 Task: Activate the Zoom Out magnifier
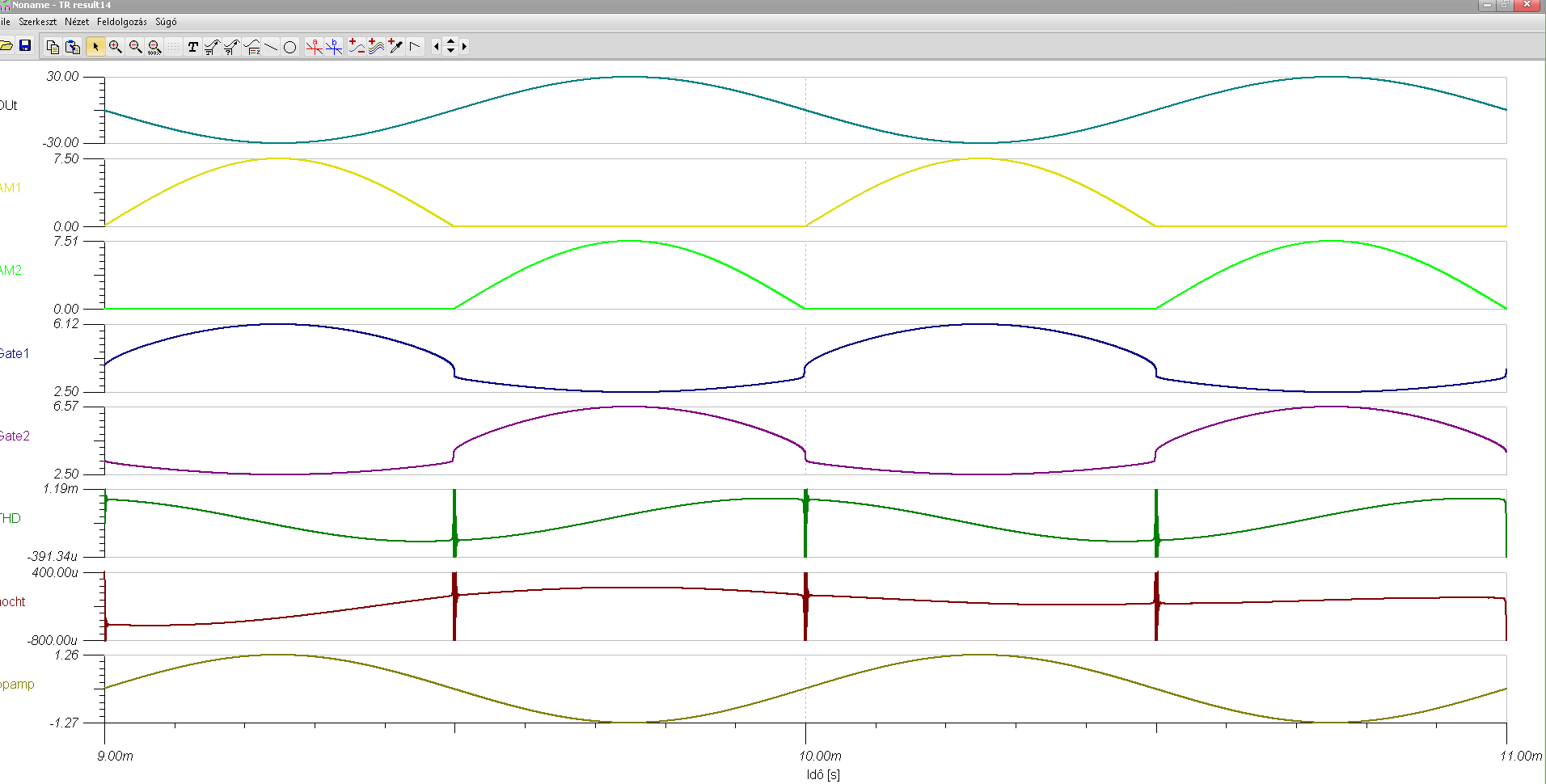(135, 46)
